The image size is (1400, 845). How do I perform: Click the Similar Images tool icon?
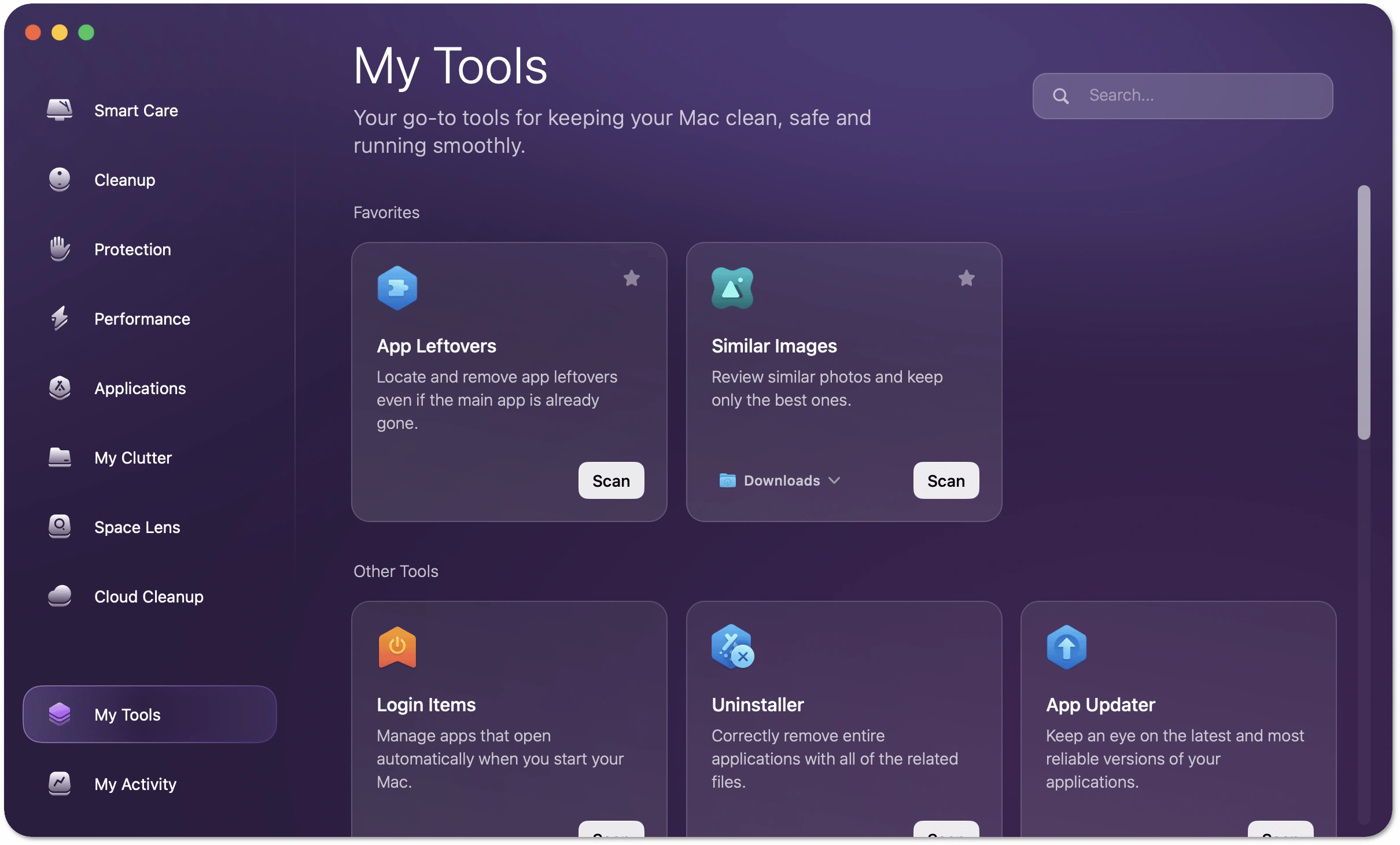732,288
